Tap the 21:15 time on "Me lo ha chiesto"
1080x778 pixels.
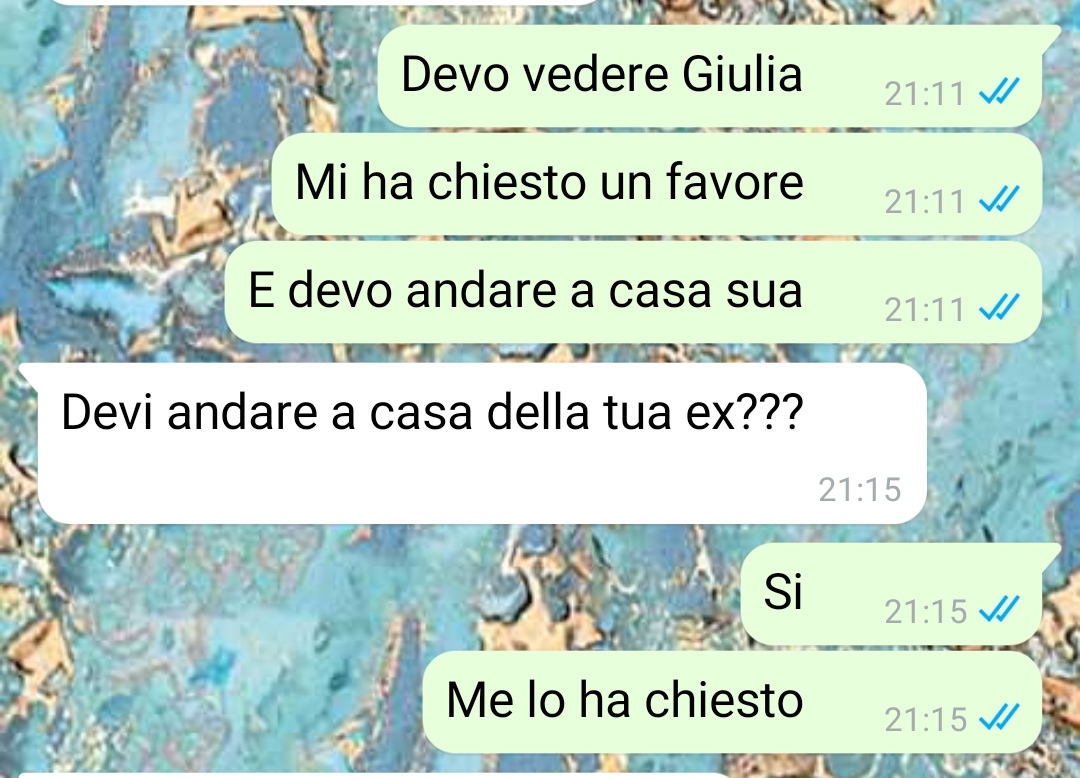pos(926,720)
